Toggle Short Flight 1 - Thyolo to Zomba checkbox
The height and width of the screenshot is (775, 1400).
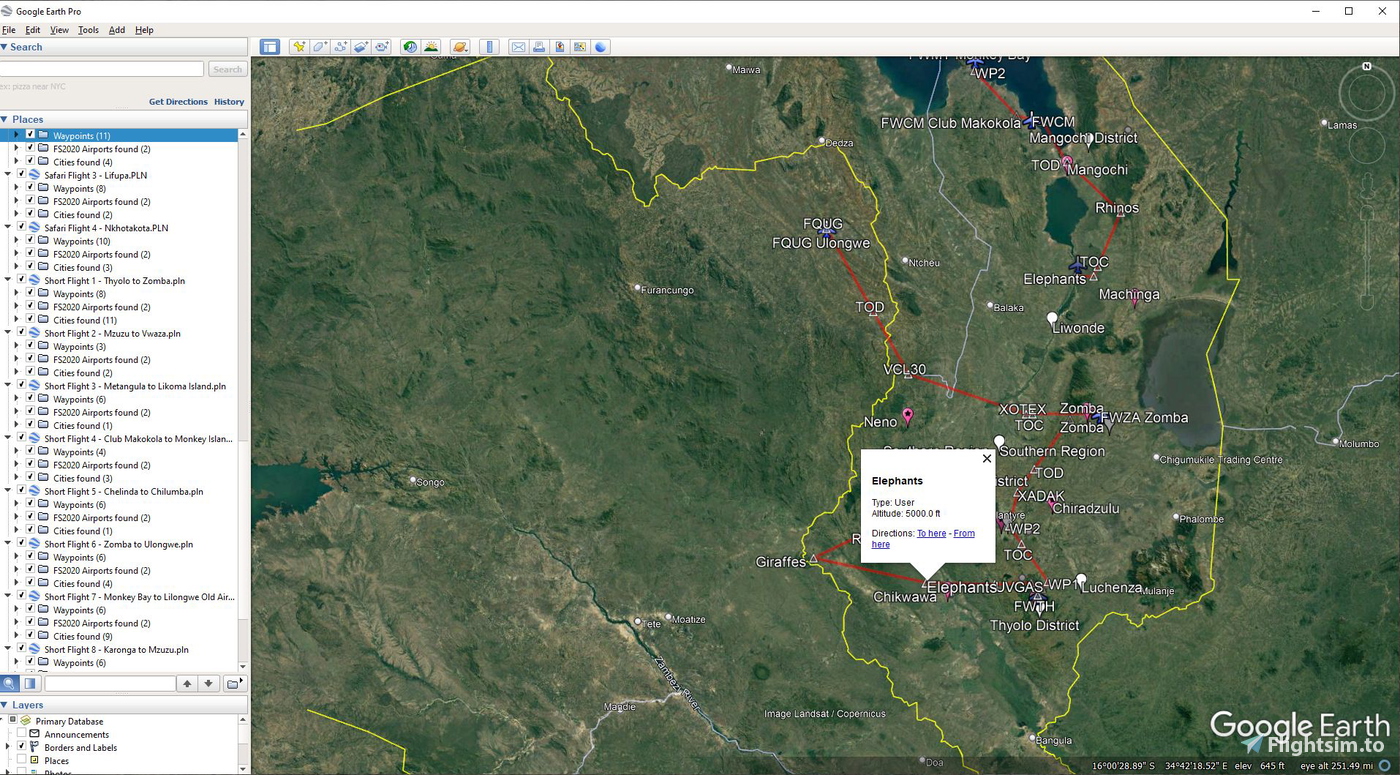coord(21,281)
